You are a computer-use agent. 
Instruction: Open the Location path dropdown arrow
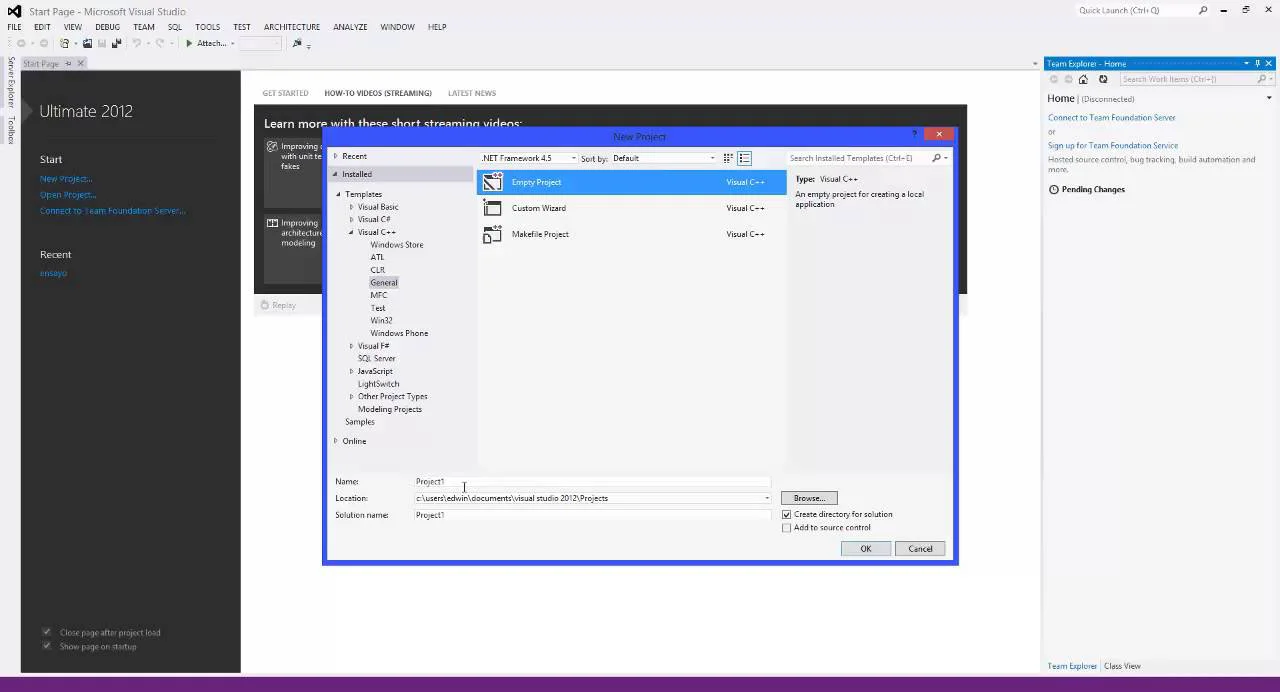coord(767,498)
